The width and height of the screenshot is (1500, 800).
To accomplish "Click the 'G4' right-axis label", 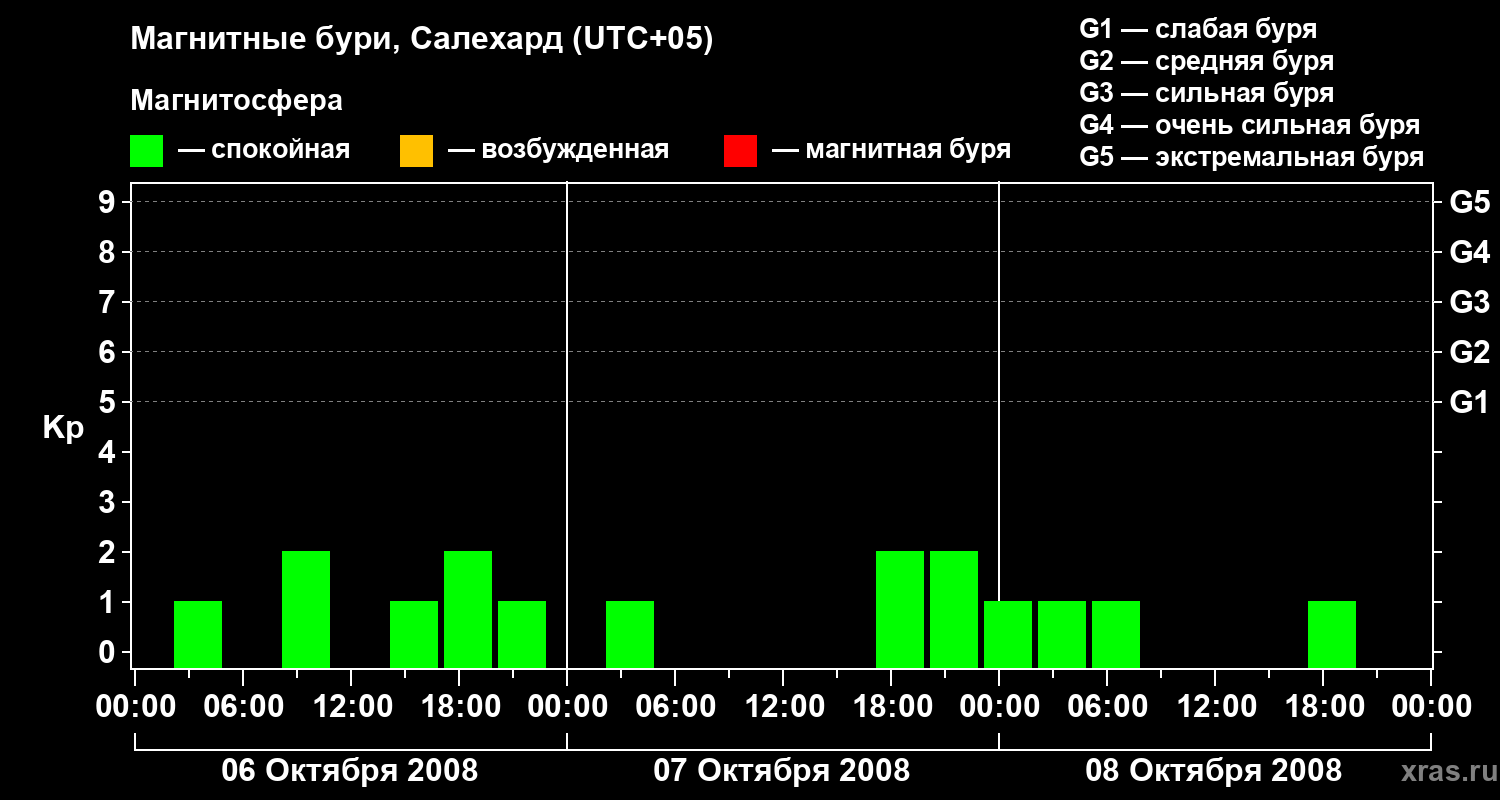I will [x=1470, y=252].
